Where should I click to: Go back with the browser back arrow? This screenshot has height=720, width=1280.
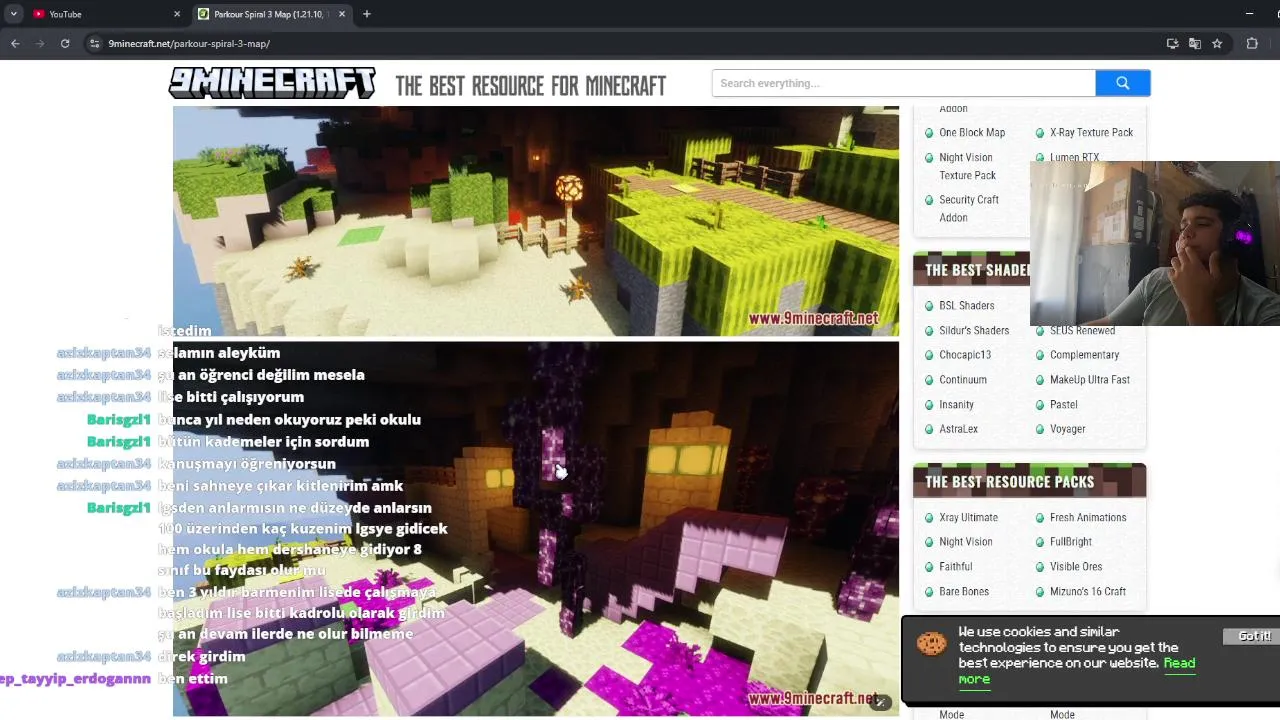tap(15, 43)
